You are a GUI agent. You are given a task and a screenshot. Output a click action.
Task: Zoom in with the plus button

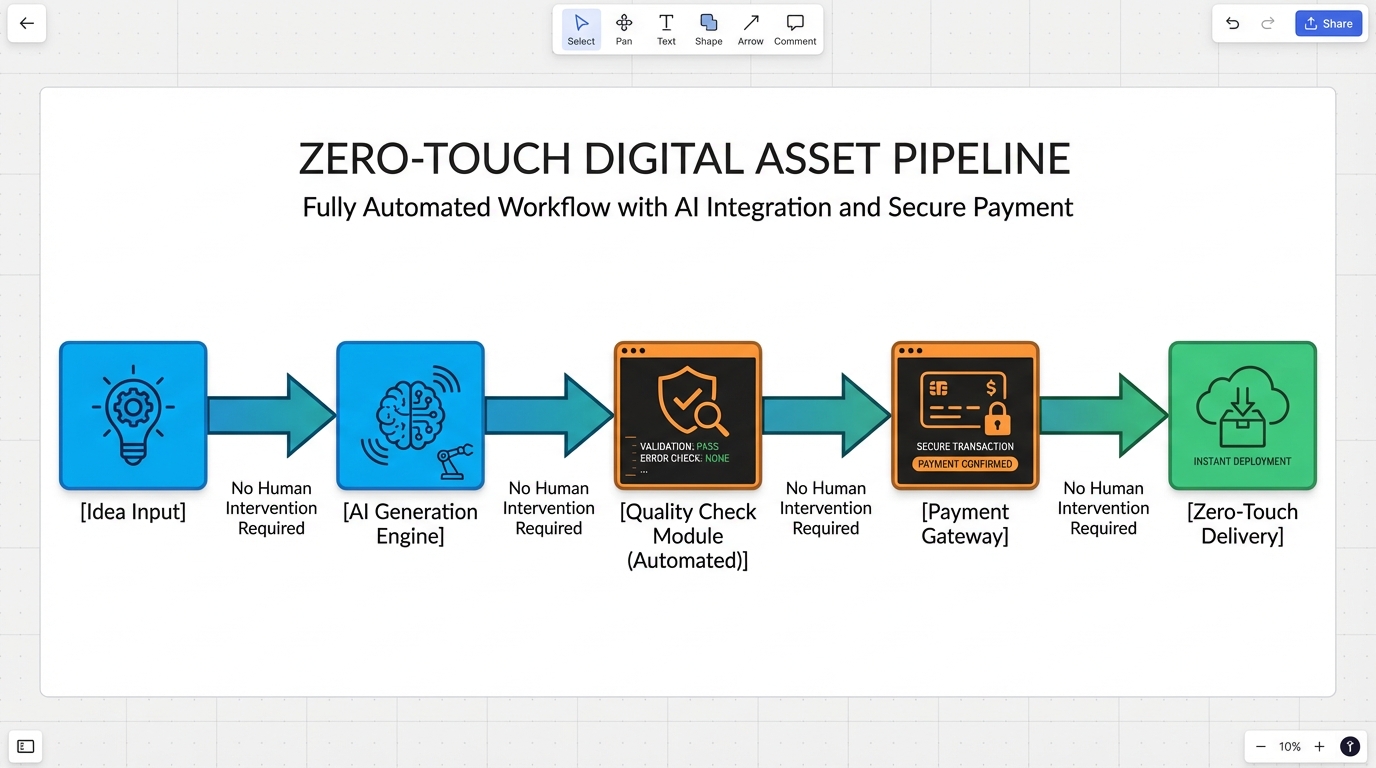click(1319, 746)
